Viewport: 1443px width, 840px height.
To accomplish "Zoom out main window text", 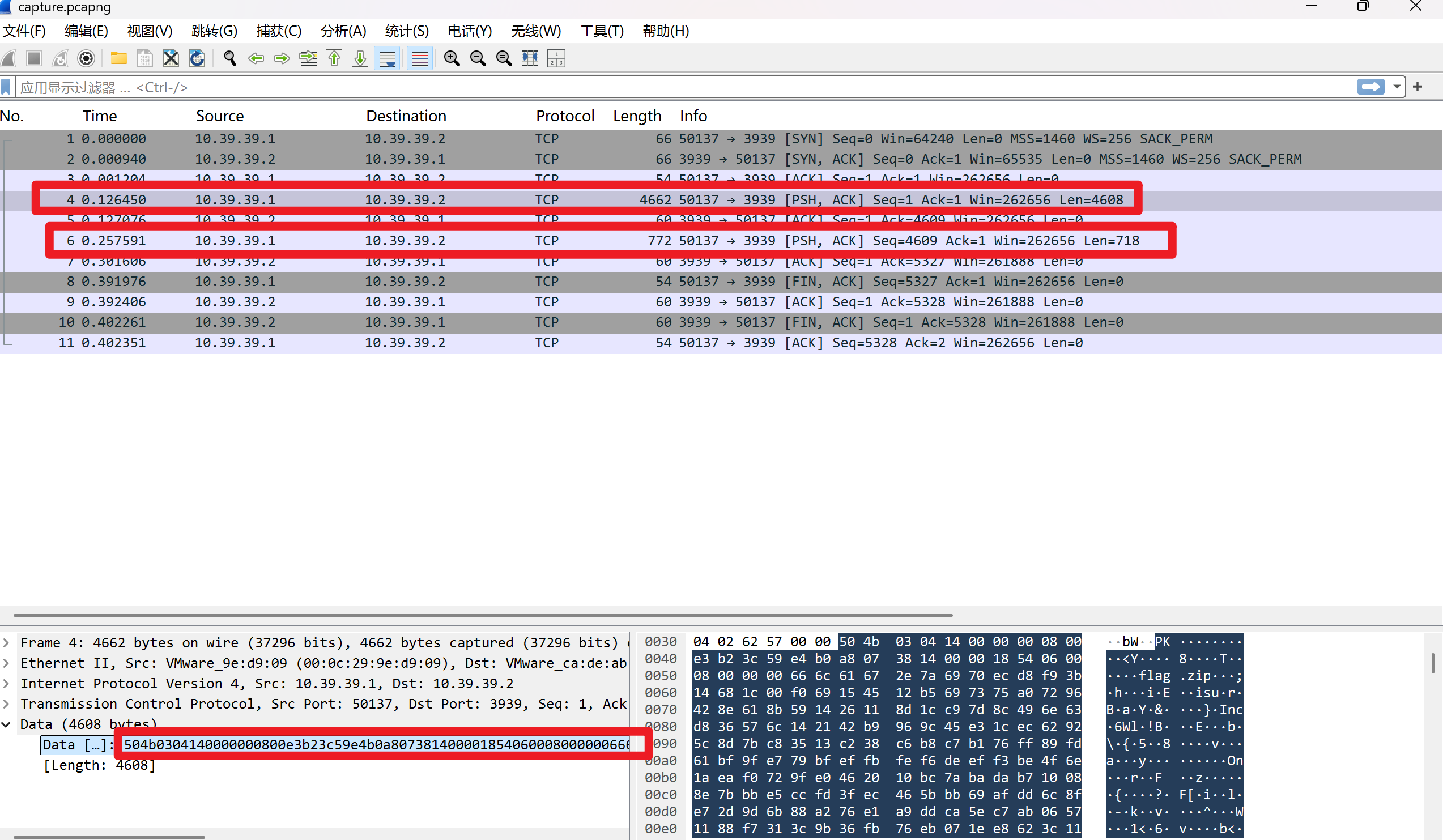I will pos(478,58).
